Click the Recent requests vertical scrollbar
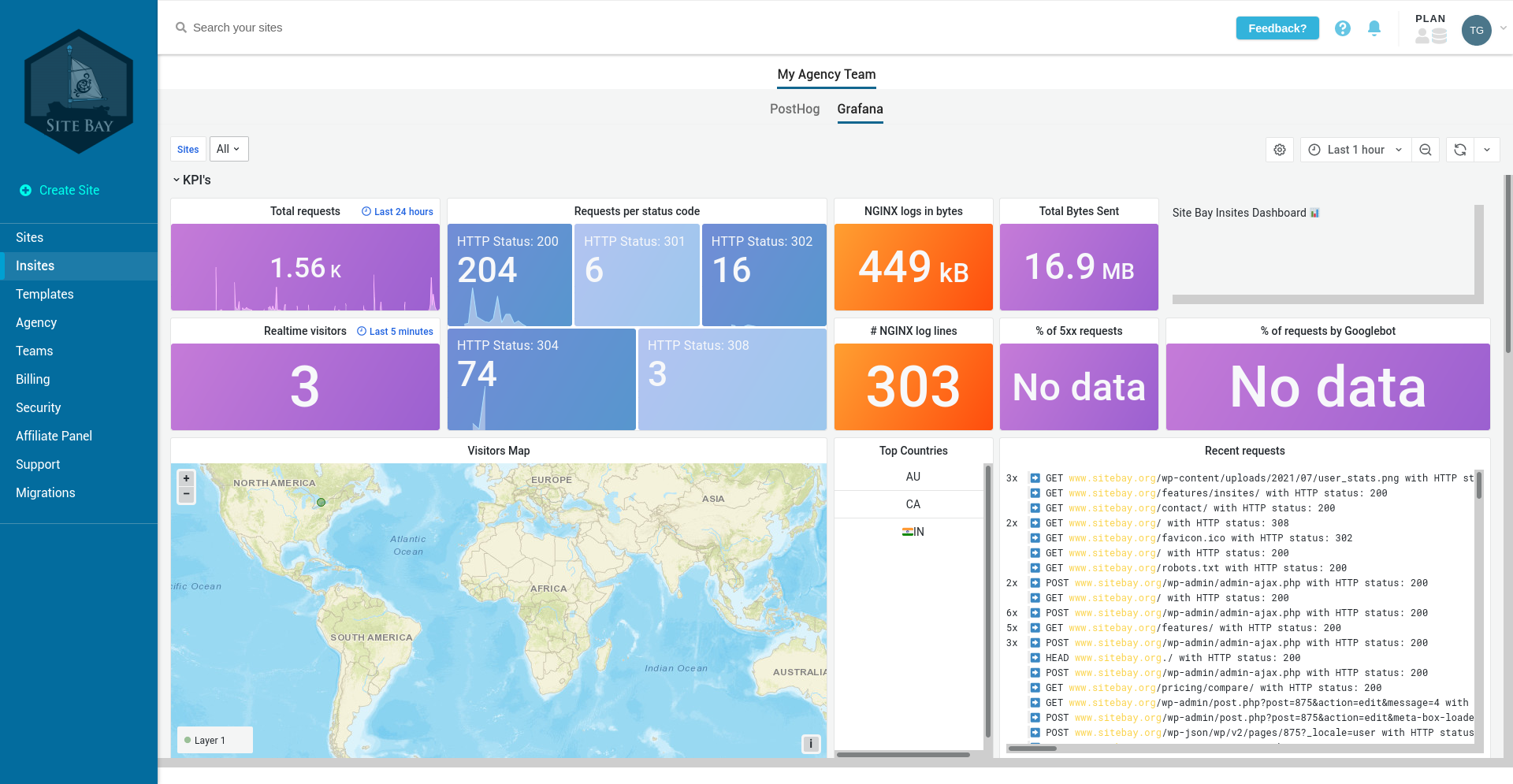 pyautogui.click(x=1479, y=485)
